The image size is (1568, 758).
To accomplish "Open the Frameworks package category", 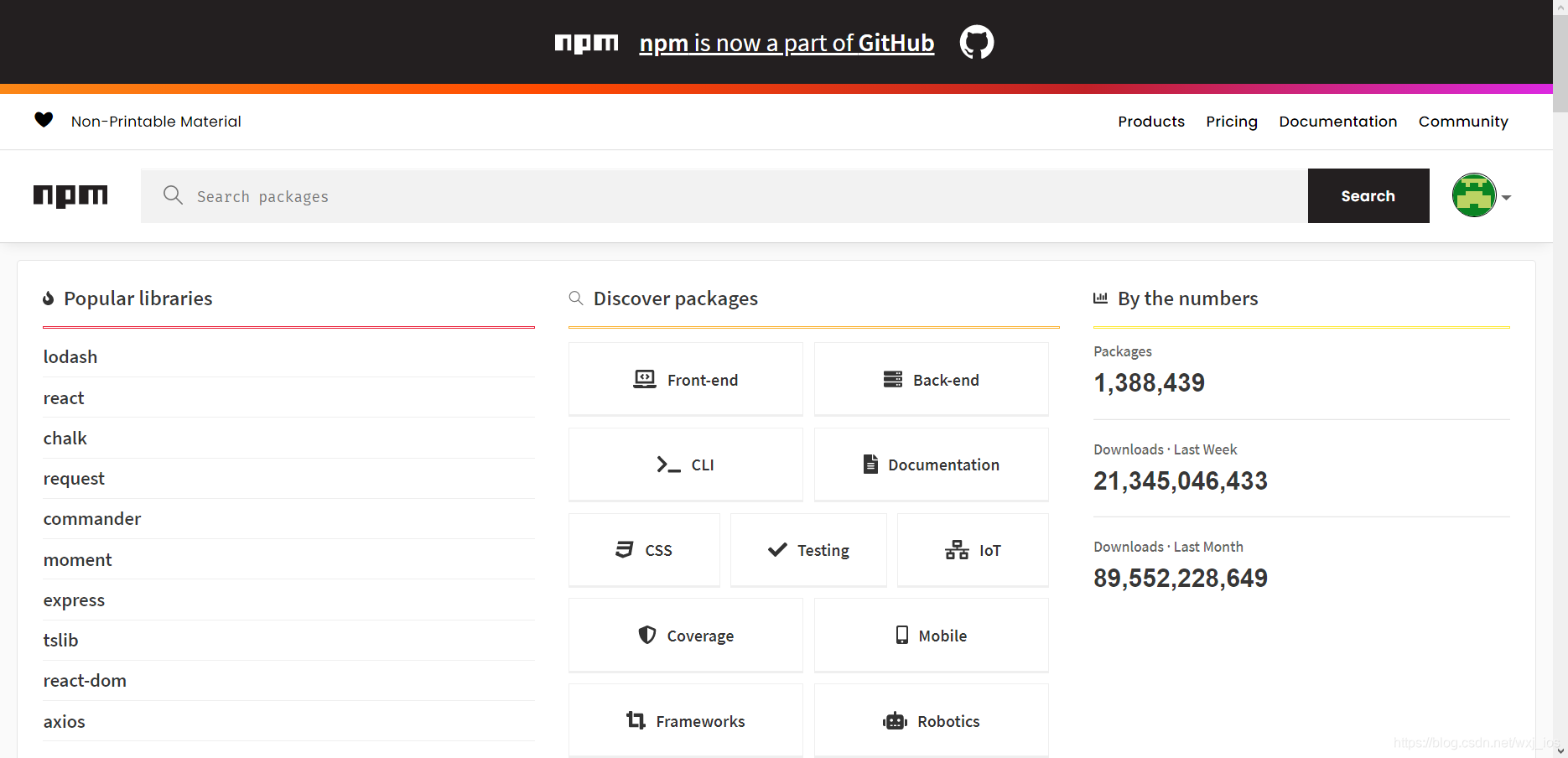I will pos(686,721).
